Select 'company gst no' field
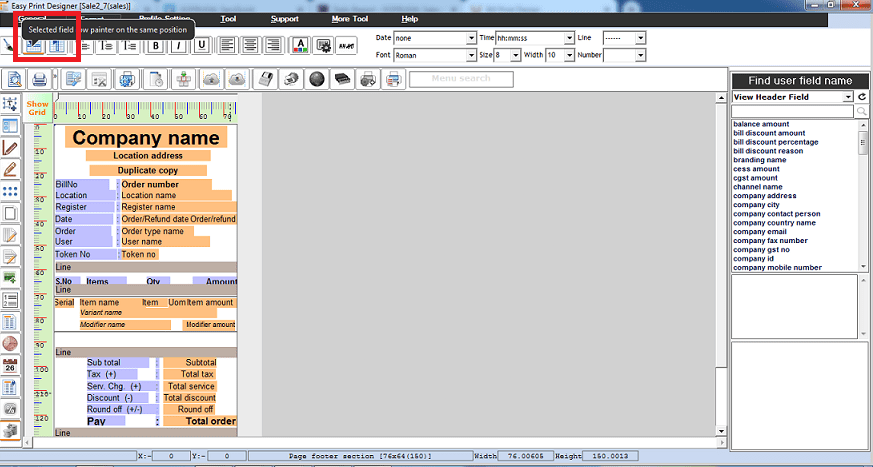Image resolution: width=873 pixels, height=467 pixels. [761, 249]
